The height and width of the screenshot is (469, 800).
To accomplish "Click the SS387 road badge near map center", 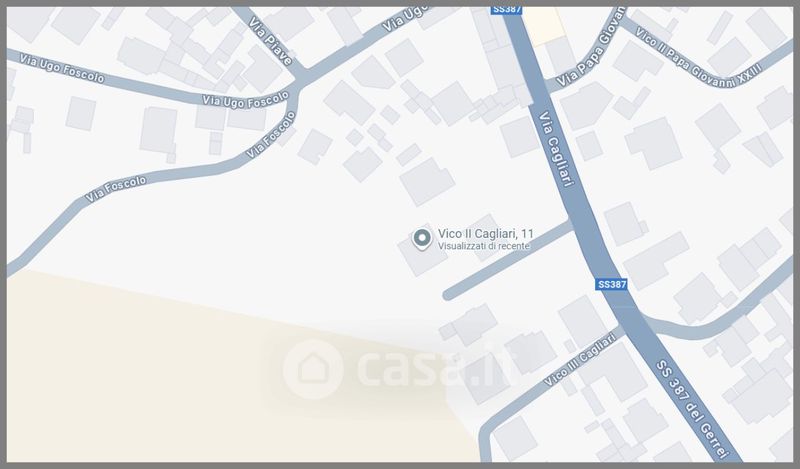I will (x=611, y=284).
